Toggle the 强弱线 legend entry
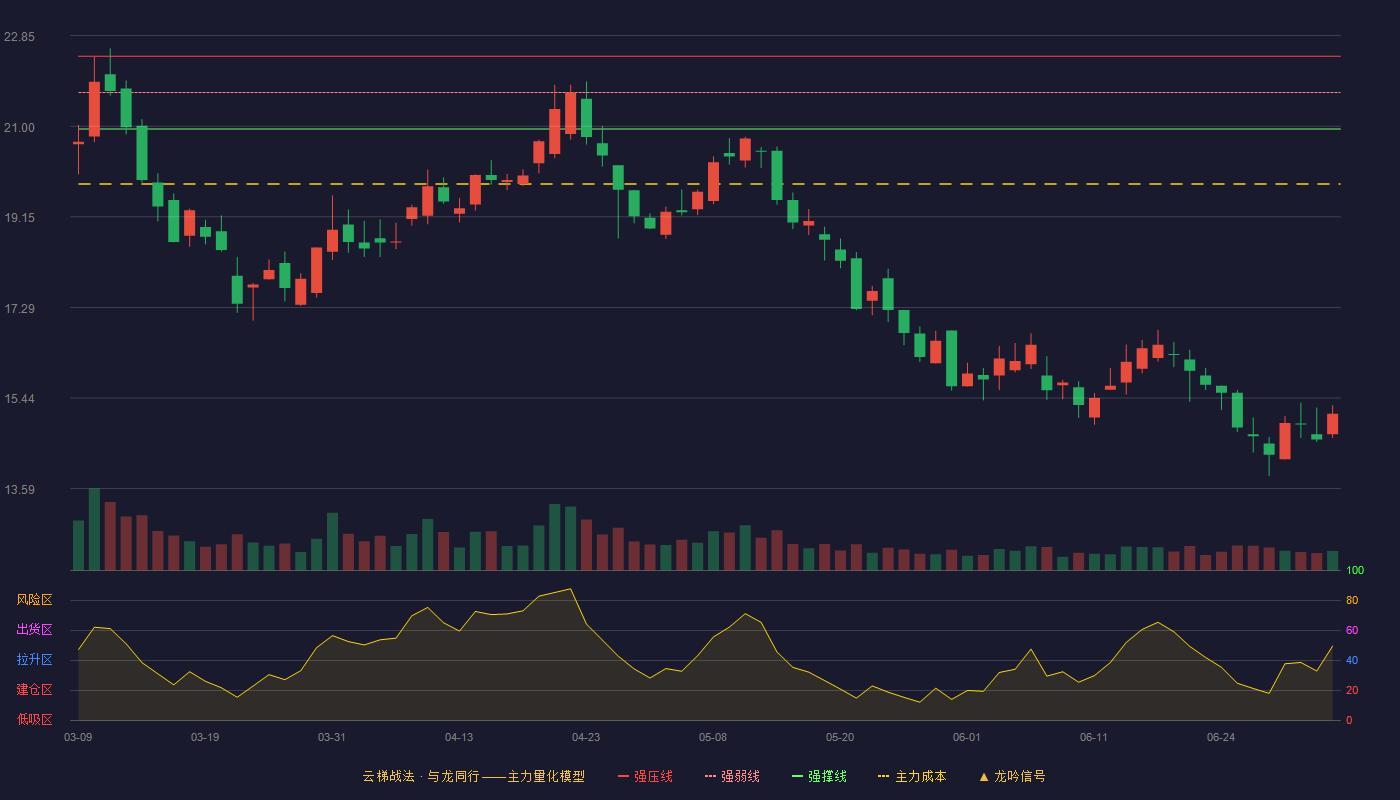This screenshot has height=800, width=1400. point(732,776)
